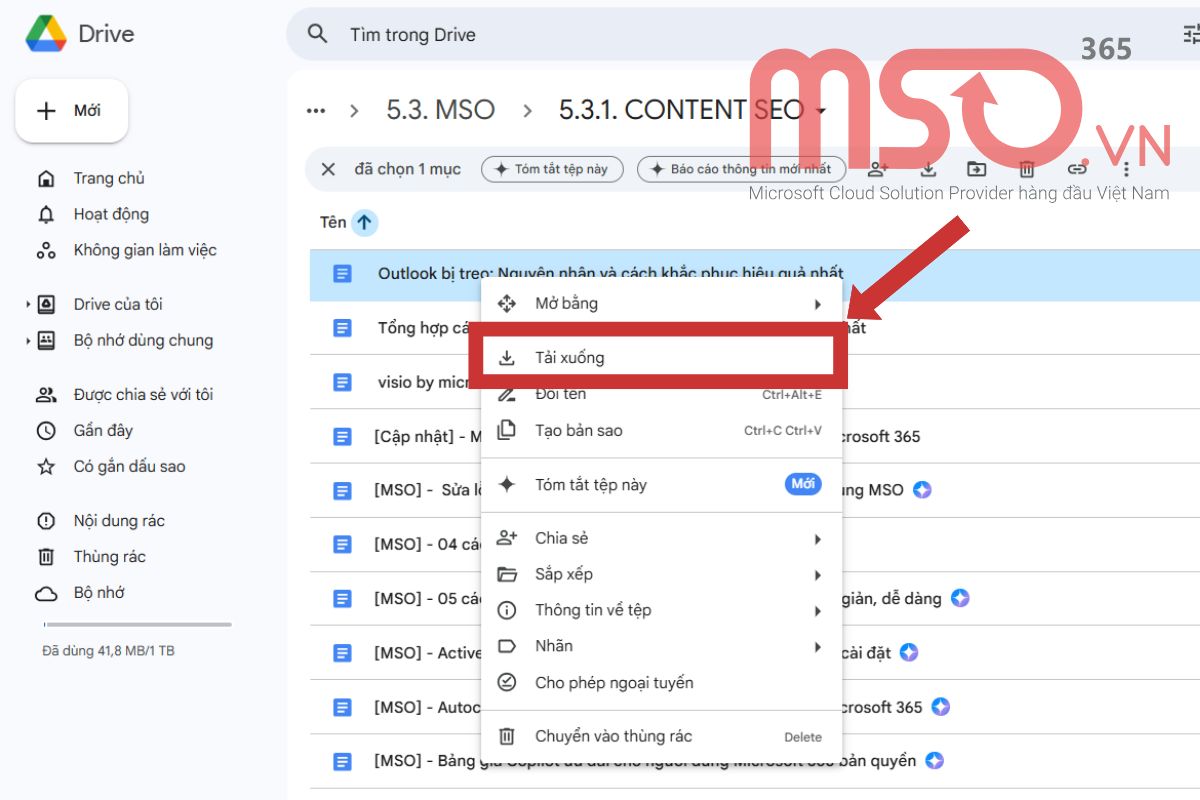This screenshot has width=1200, height=800.
Task: Click Tóm tắt tệp này chip in toolbar
Action: (x=552, y=169)
